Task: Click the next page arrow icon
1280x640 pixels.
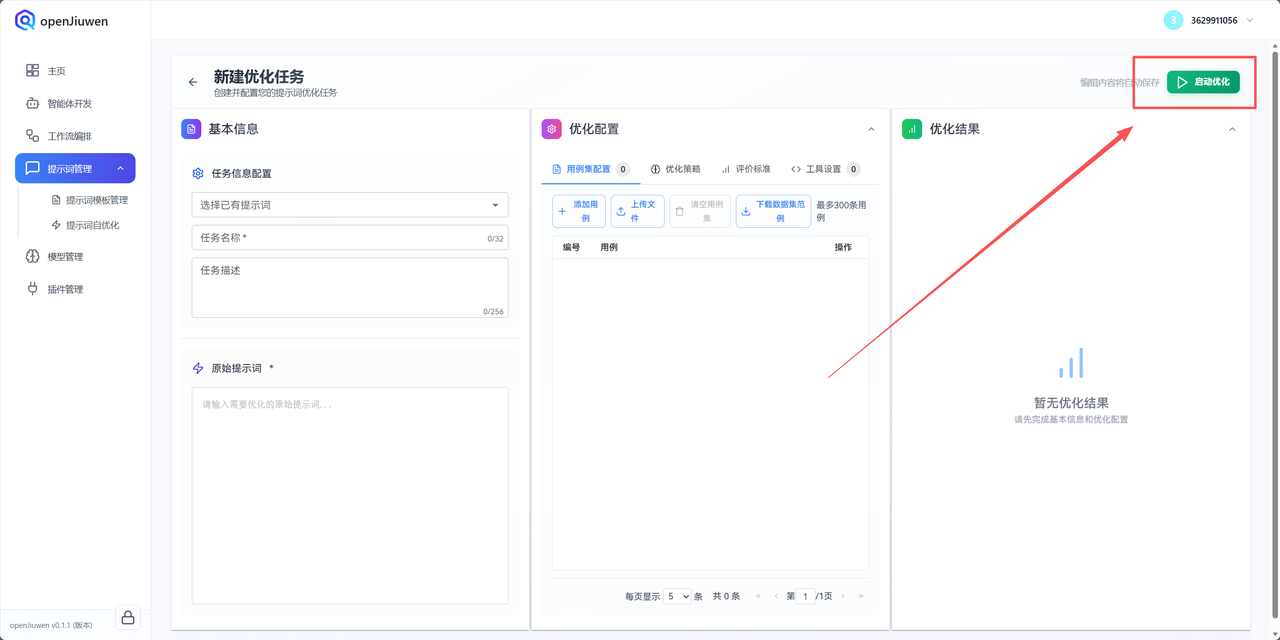Action: point(843,596)
